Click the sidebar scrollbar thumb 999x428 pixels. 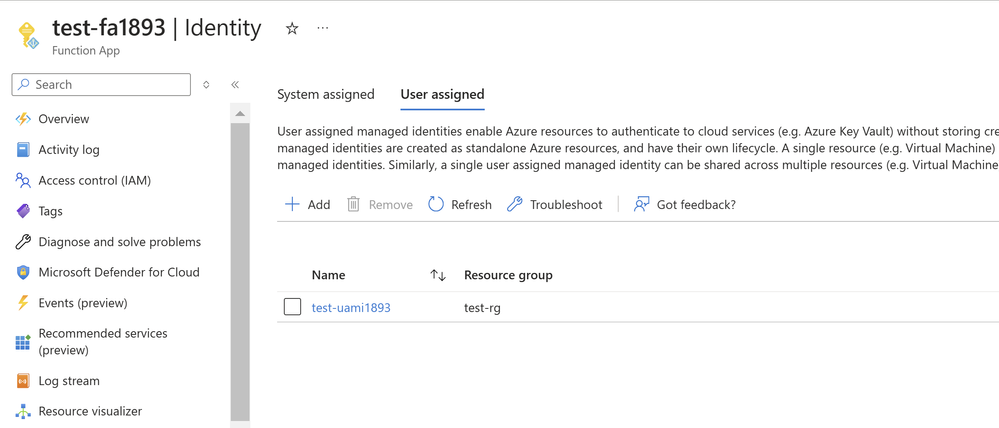240,274
